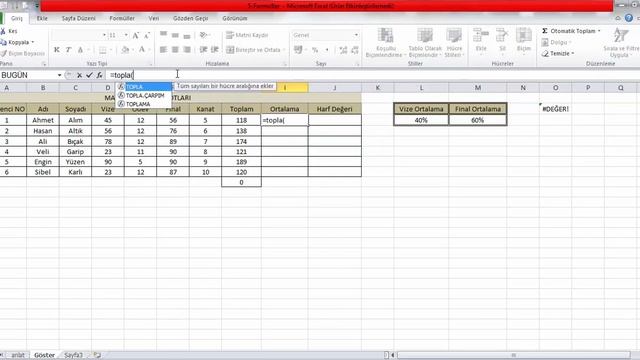The image size is (640, 360).
Task: Switch to the Sayfa3 sheet tab
Action: click(x=73, y=355)
